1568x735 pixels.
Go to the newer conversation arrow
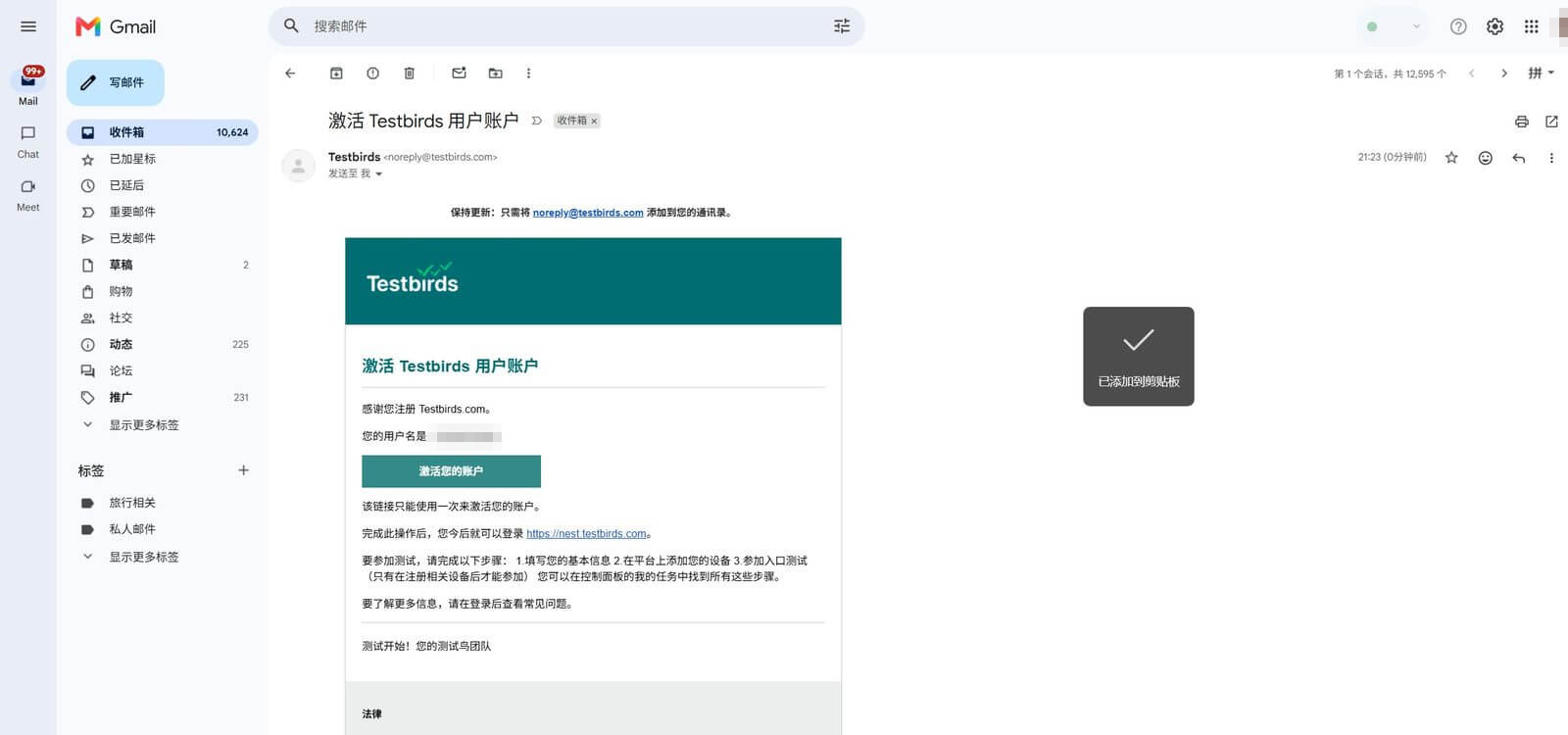(1471, 73)
